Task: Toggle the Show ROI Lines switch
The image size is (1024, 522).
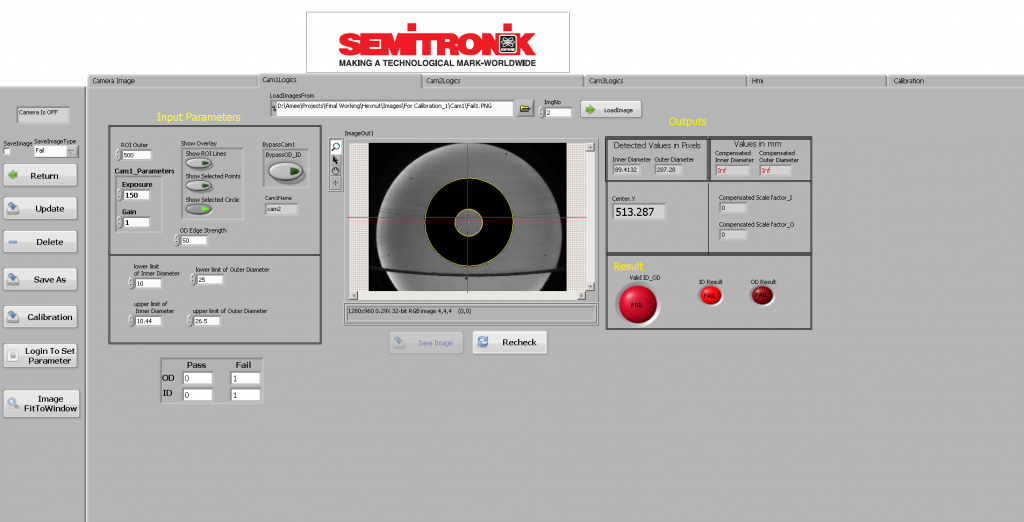Action: click(x=199, y=164)
